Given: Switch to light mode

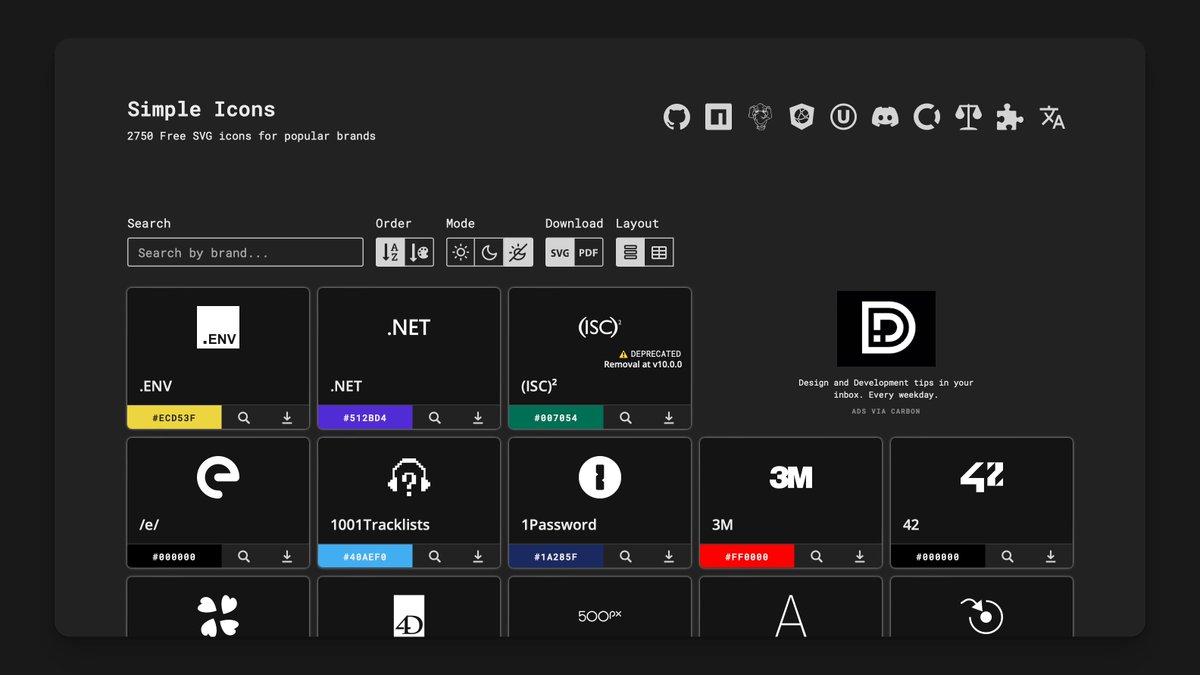Looking at the screenshot, I should (461, 253).
